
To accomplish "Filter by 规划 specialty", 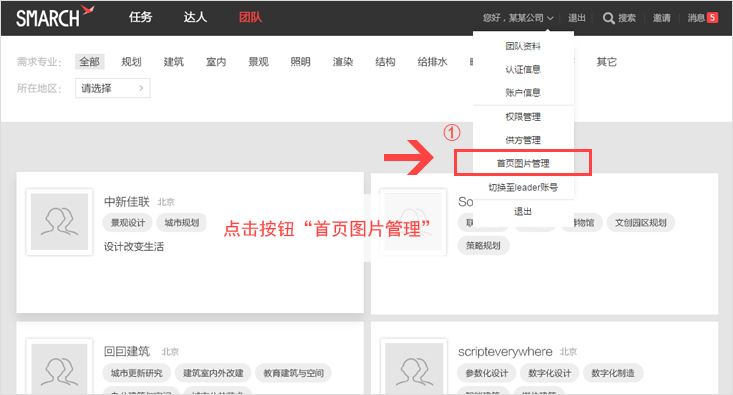I will pyautogui.click(x=131, y=62).
